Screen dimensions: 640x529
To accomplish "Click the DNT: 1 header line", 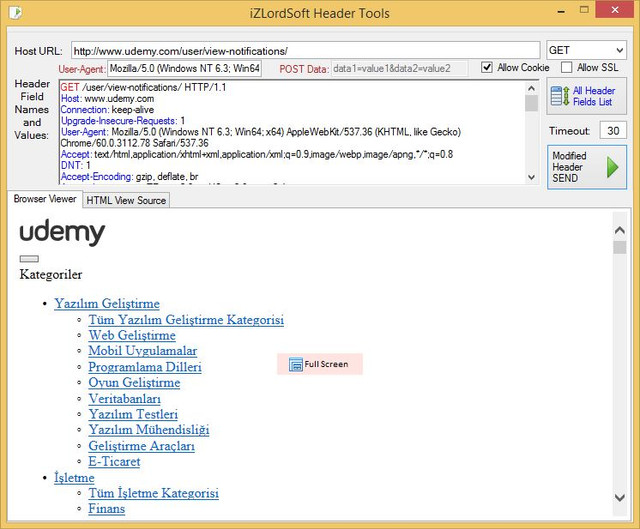I will pos(76,165).
